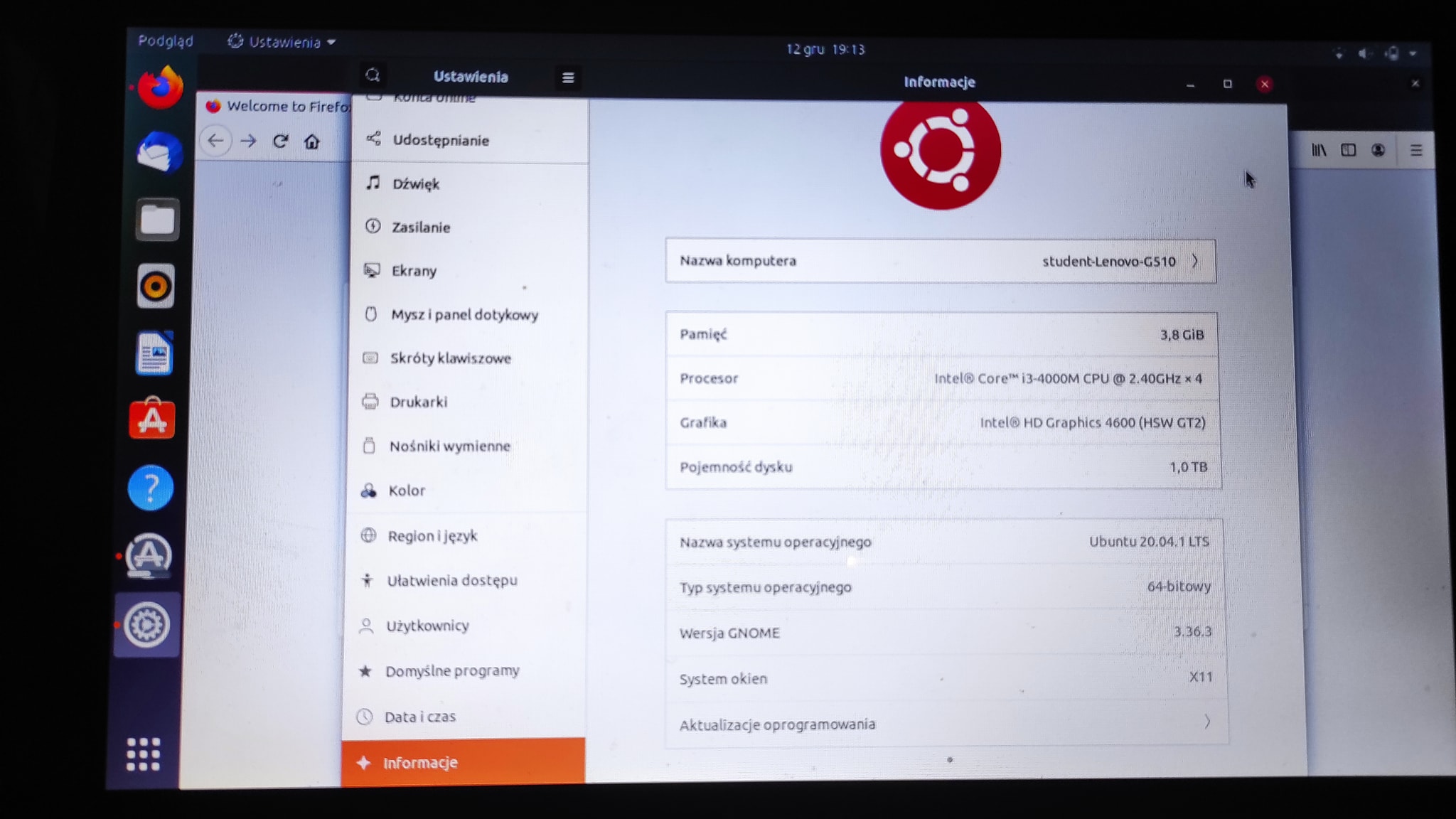Click the Procesor Intel Core i3-4000M row
1456x819 pixels.
[x=943, y=378]
